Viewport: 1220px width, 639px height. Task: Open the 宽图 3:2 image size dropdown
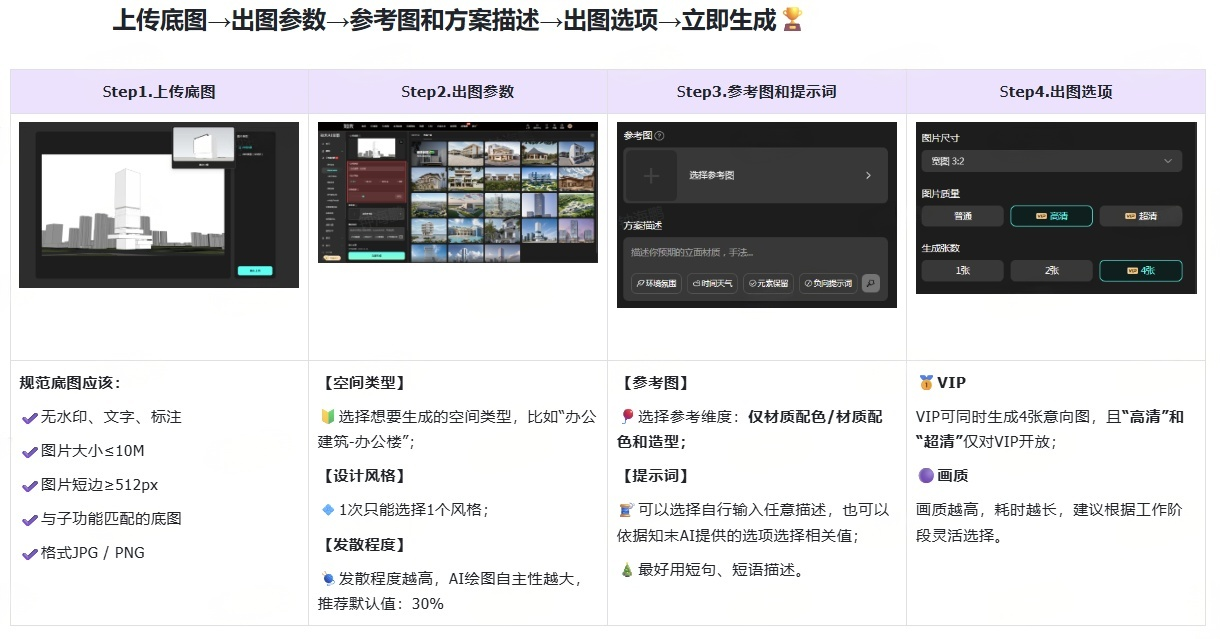[x=1051, y=161]
